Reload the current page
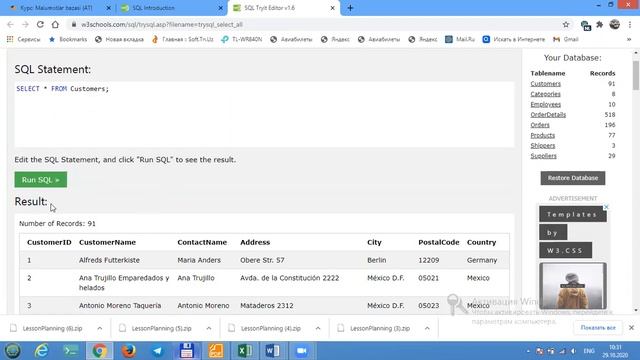This screenshot has width=640, height=360. 40,24
